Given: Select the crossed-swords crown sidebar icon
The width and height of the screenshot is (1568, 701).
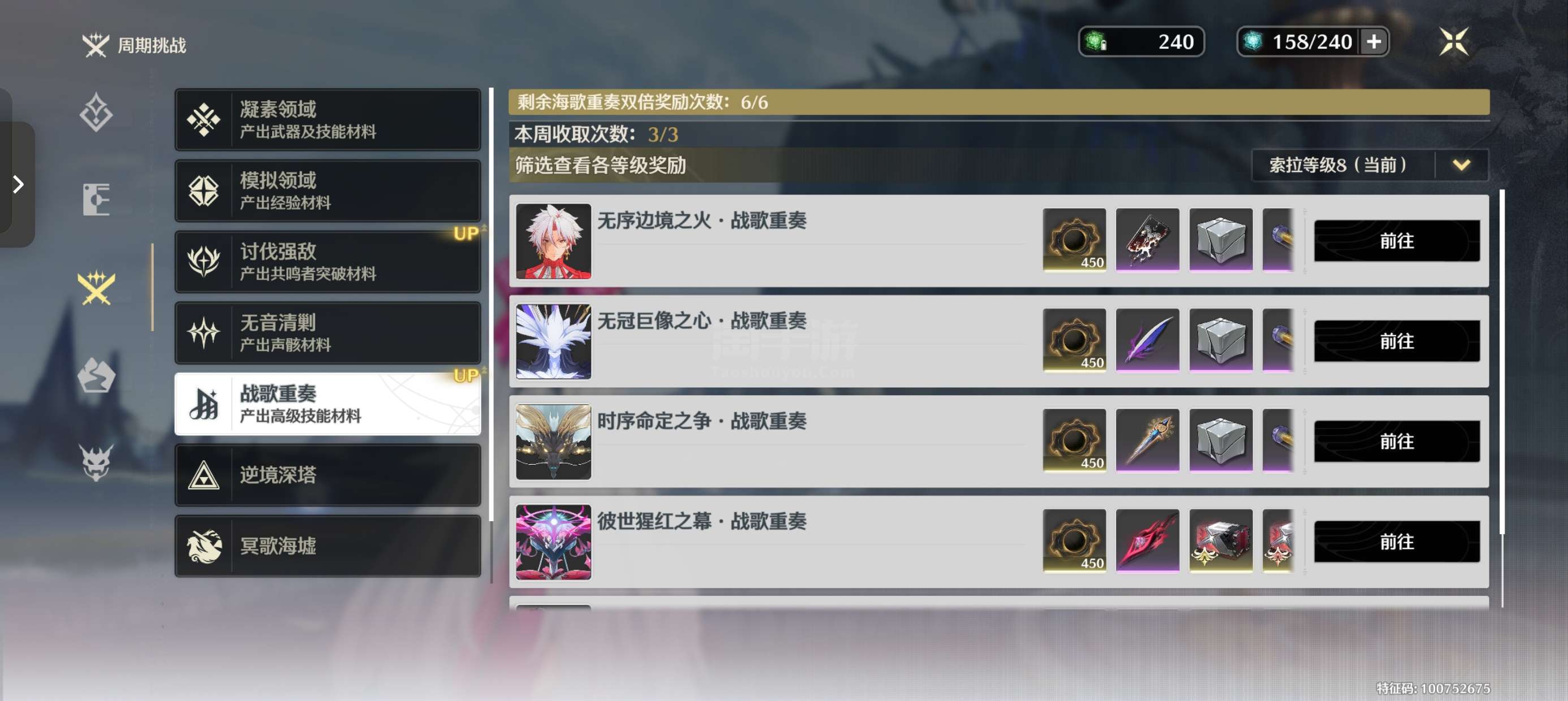Looking at the screenshot, I should coord(96,287).
